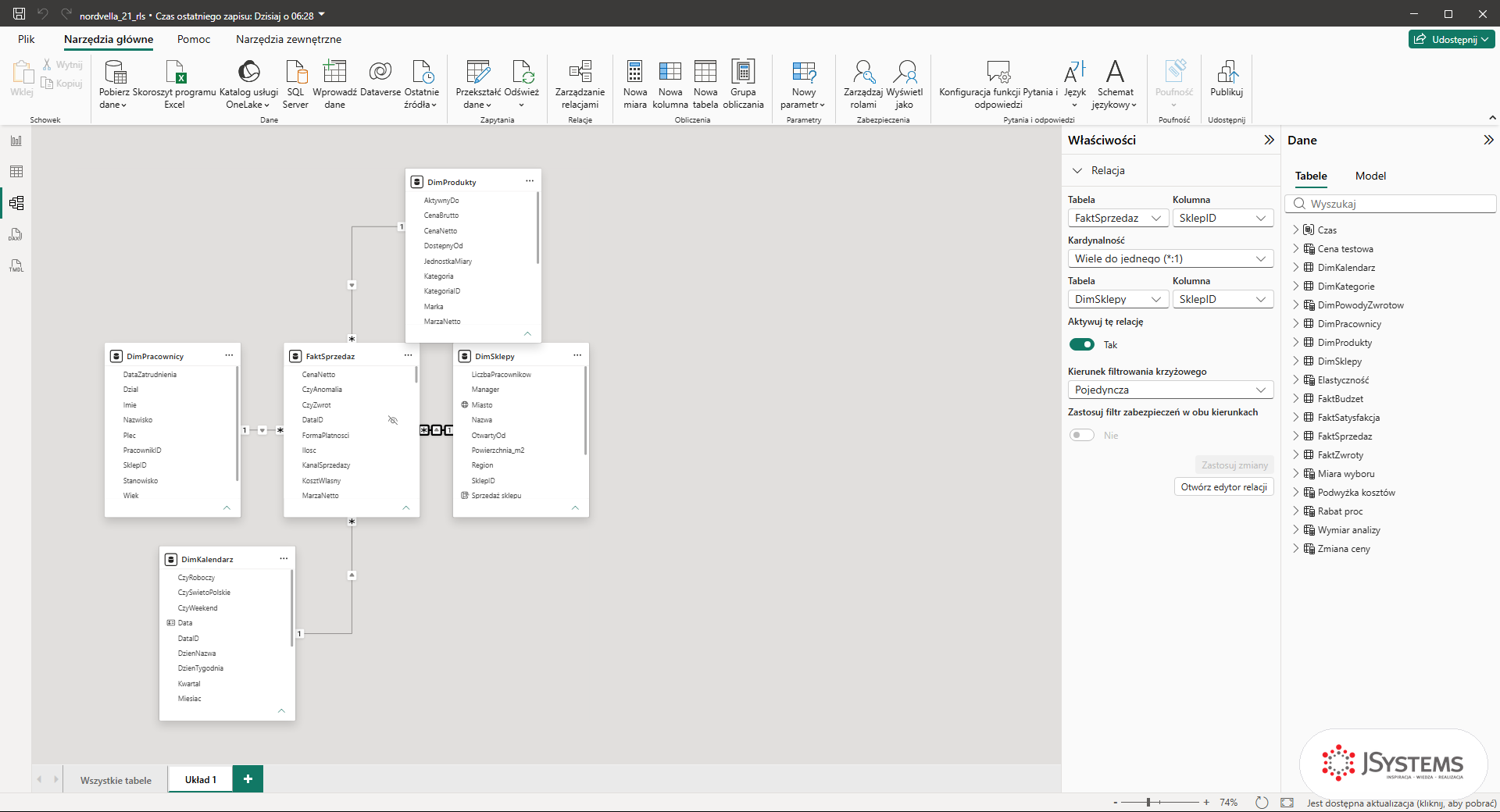This screenshot has width=1500, height=812.
Task: Expand DimKalendarz in Dane pane
Action: (1296, 267)
